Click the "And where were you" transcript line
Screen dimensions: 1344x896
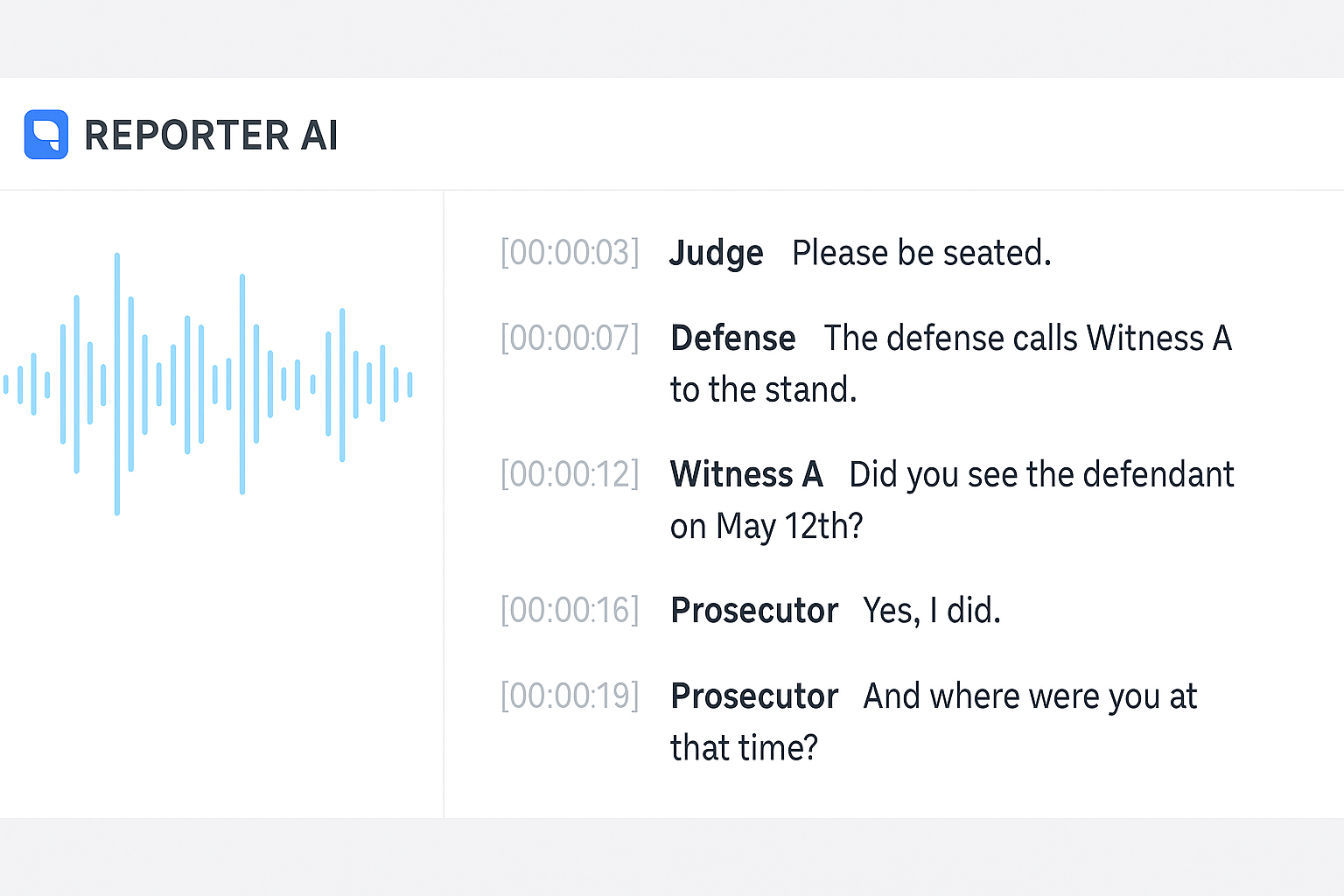click(x=1030, y=696)
